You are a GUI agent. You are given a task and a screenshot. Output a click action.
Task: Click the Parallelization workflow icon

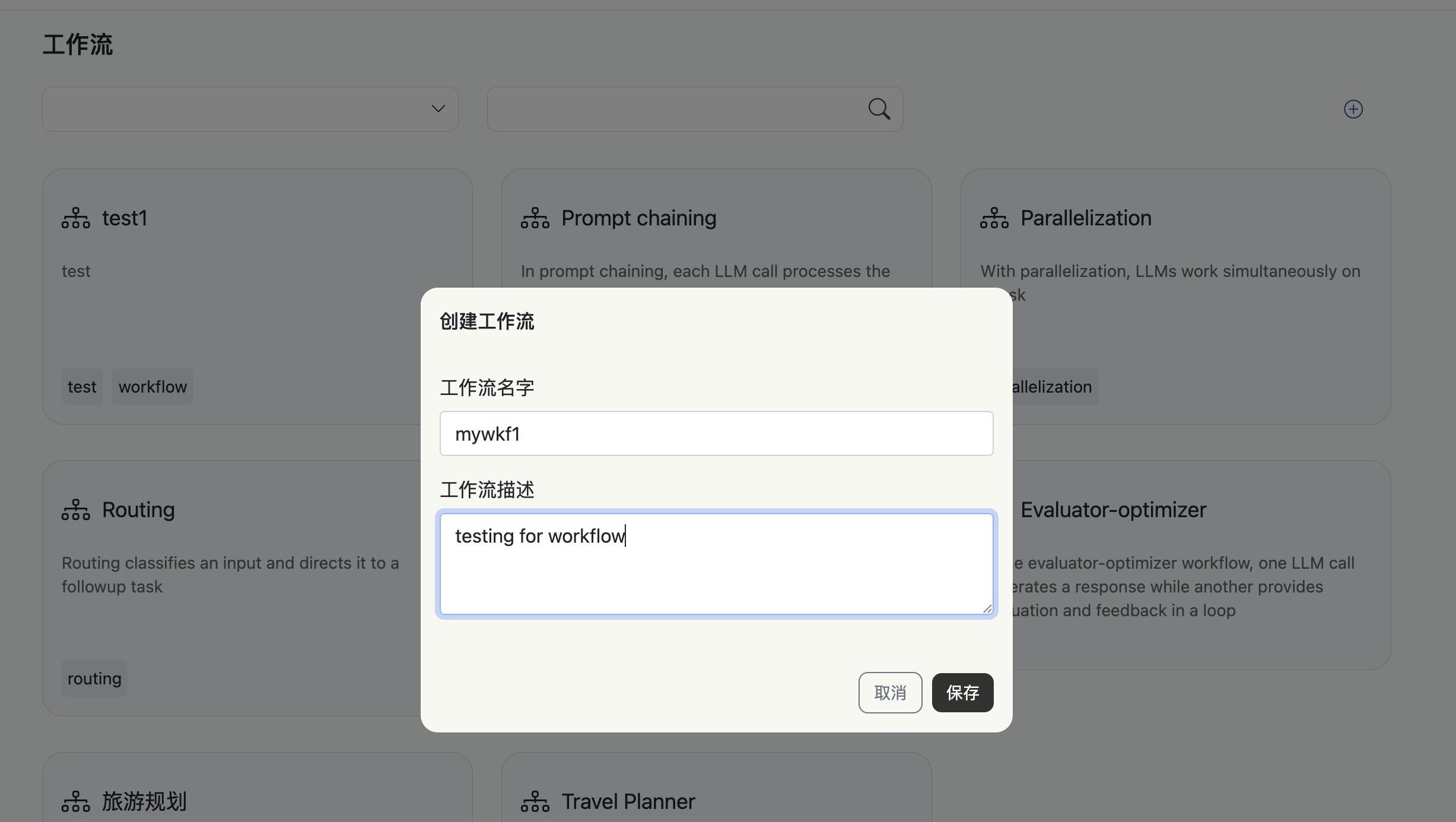pyautogui.click(x=994, y=218)
